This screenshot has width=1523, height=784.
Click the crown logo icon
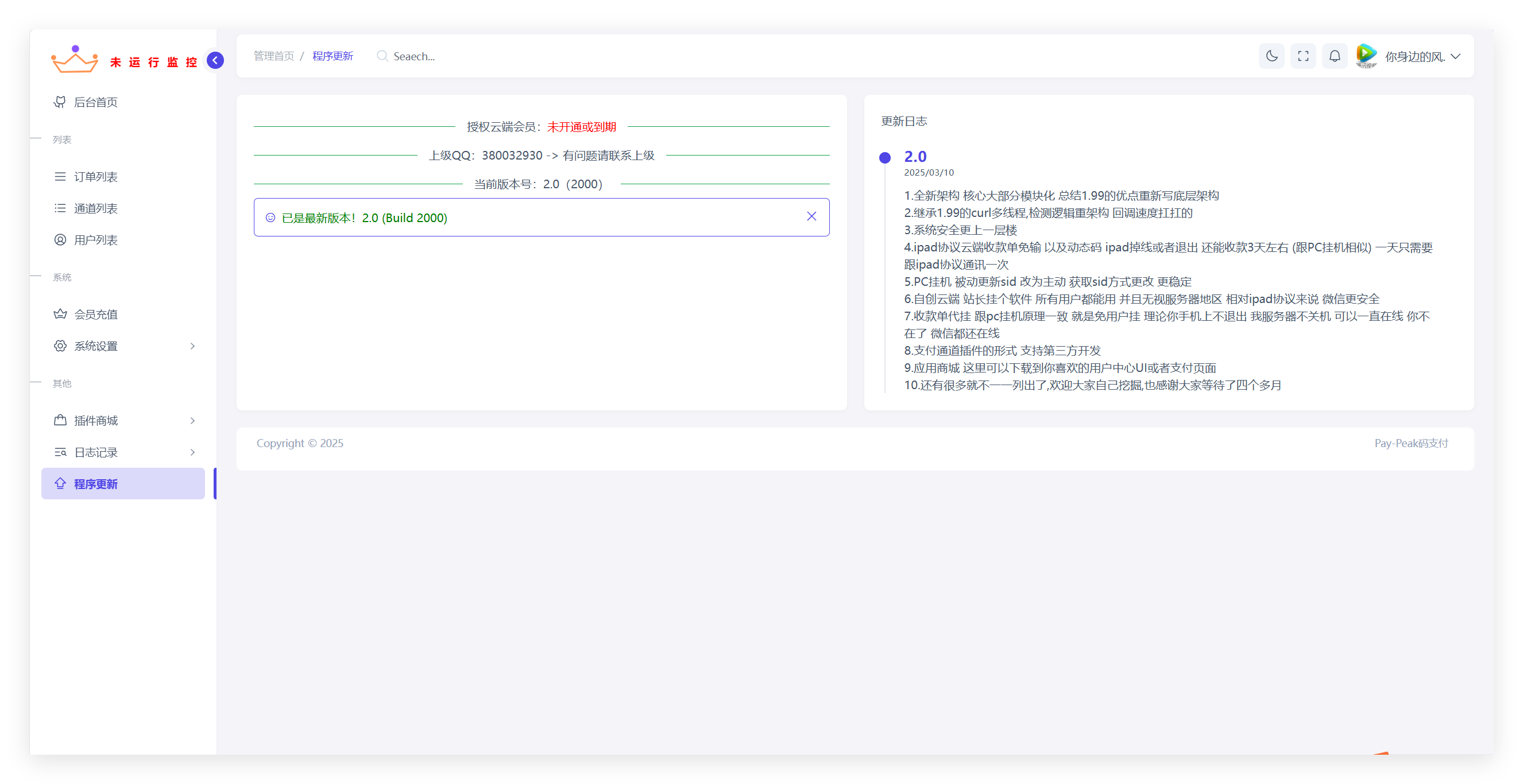[75, 59]
